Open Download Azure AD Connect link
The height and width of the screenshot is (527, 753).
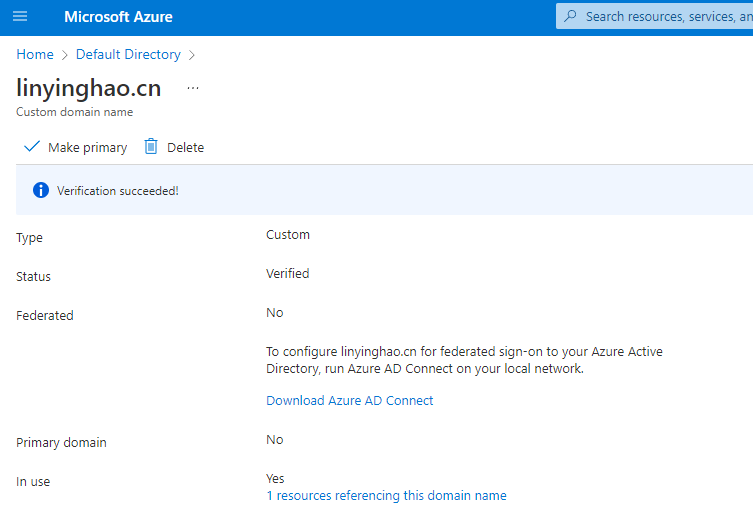pos(349,400)
